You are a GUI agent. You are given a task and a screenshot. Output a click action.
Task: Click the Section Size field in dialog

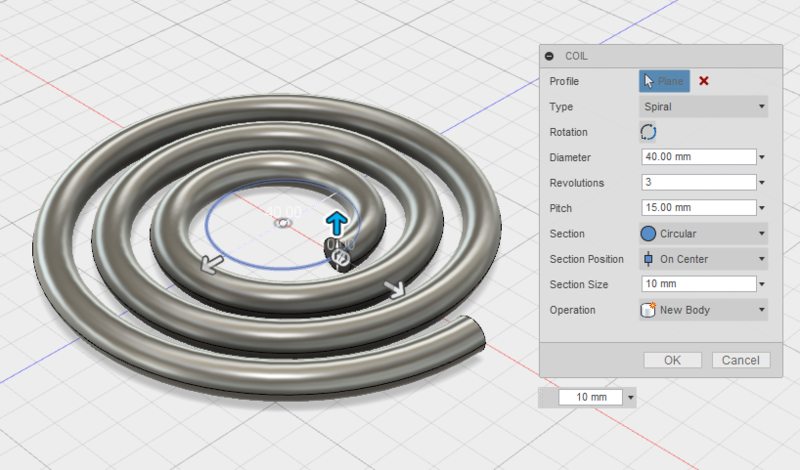coord(698,284)
